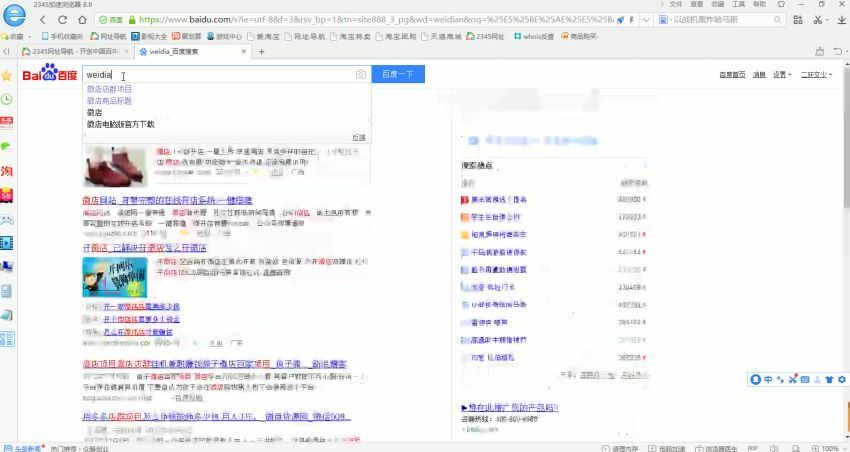Open the 工具 menu
Screen dimensions: 850x452
[x=739, y=4]
